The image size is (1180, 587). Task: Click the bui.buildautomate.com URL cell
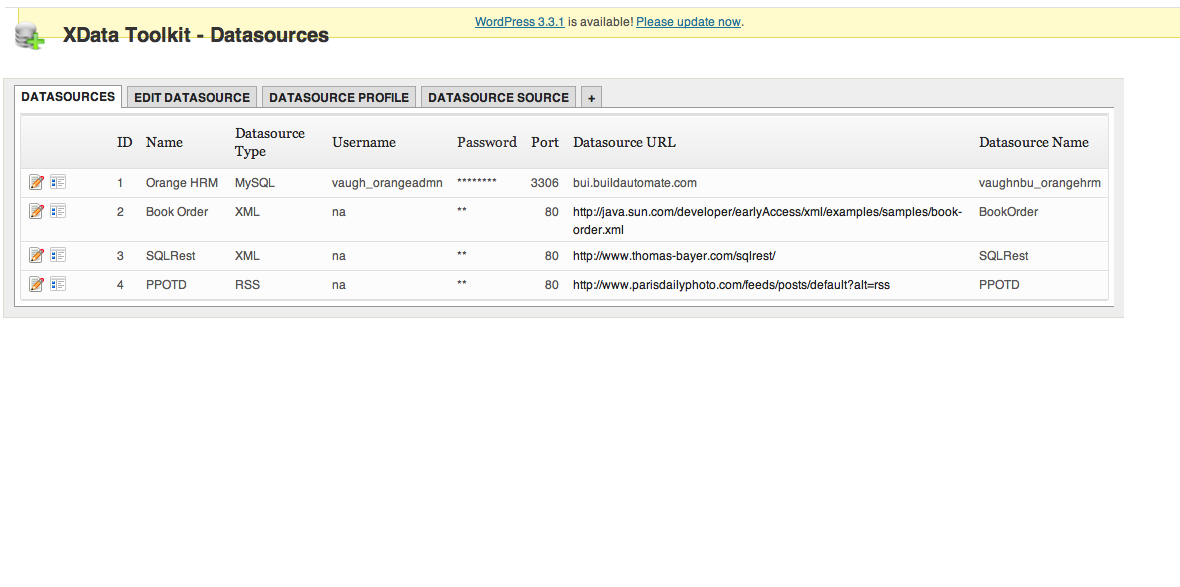tap(634, 182)
